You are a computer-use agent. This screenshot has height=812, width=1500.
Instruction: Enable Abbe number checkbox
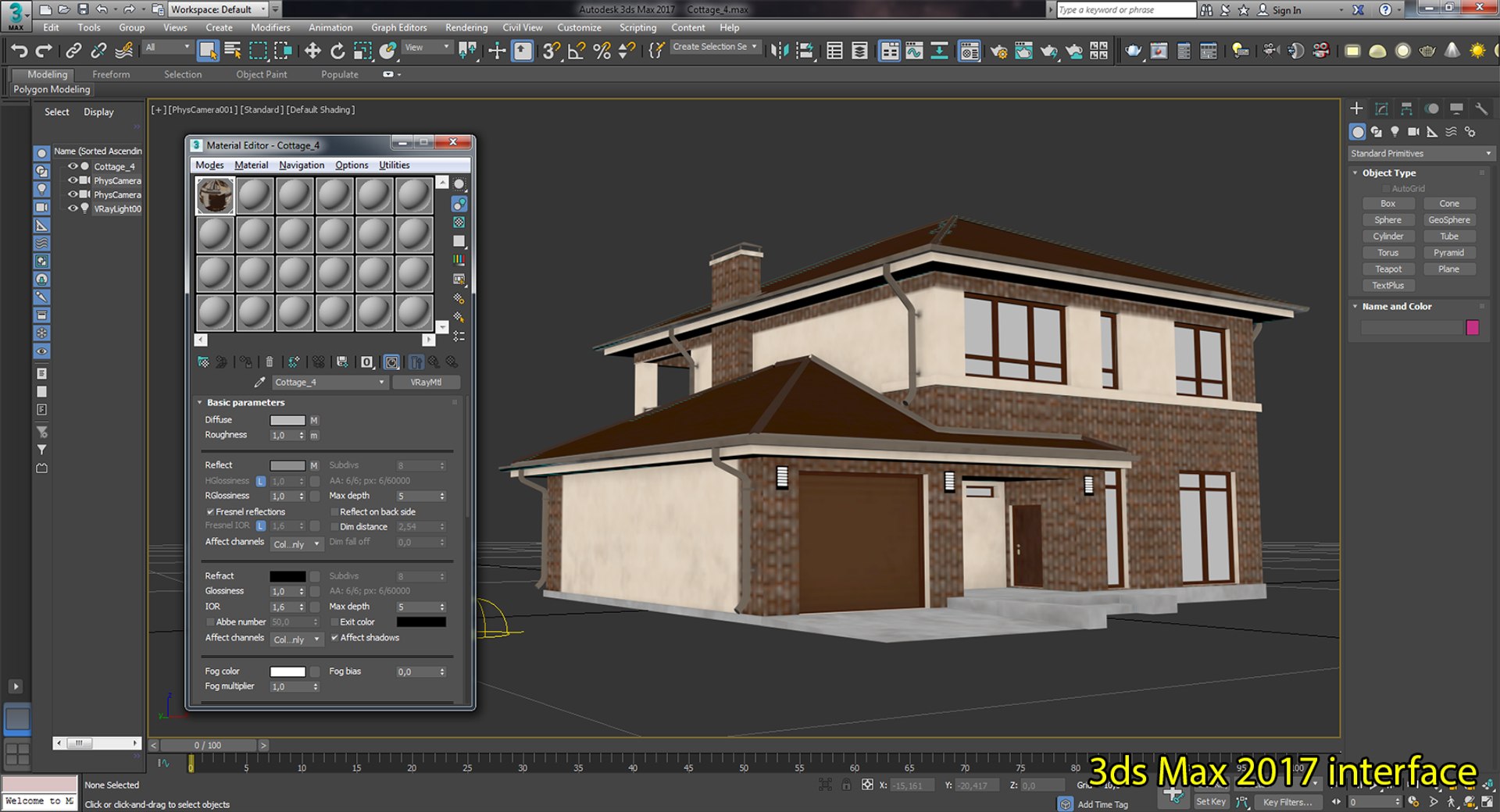(210, 622)
